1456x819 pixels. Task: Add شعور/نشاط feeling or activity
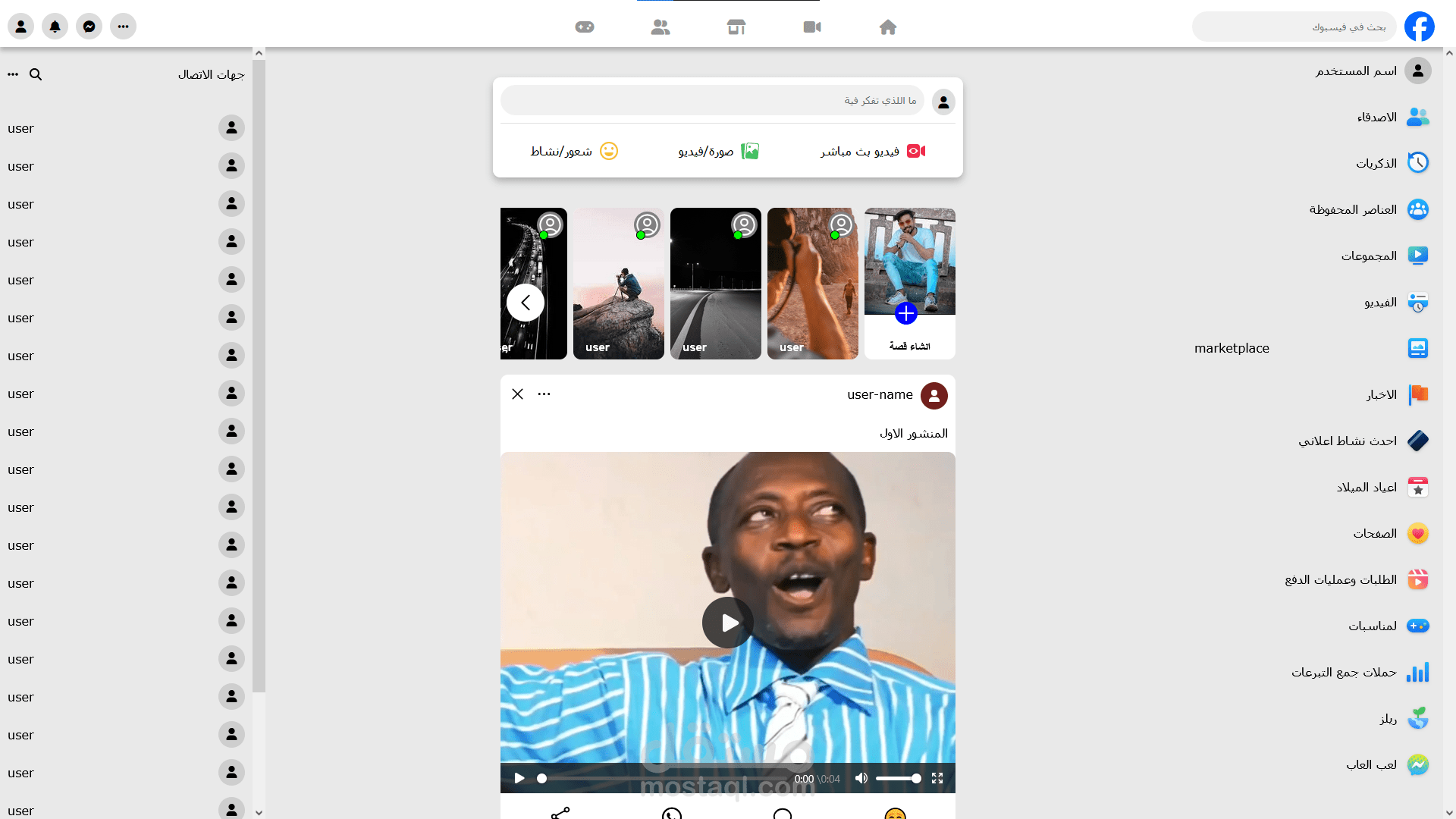[574, 151]
